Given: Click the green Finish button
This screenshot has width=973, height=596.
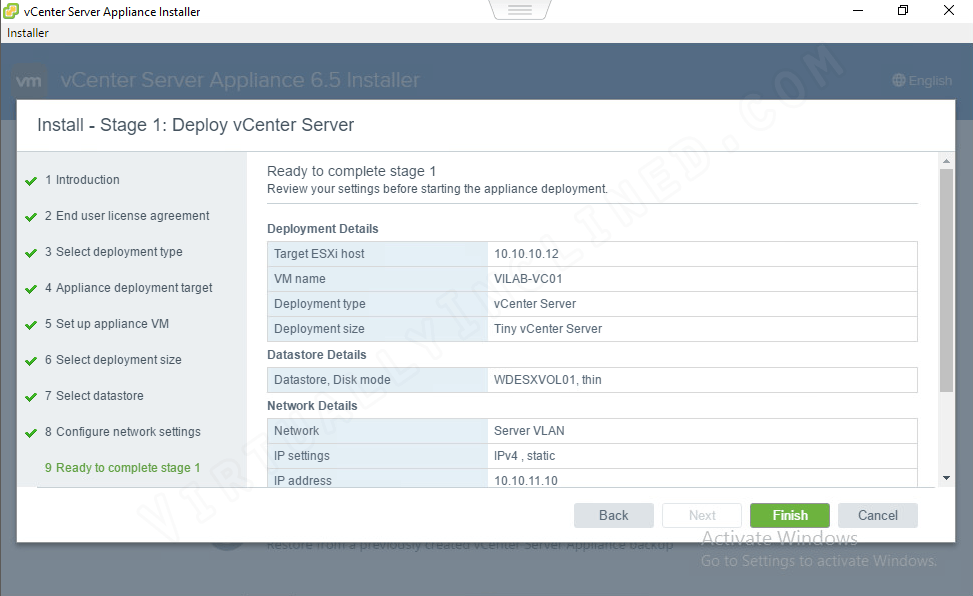Looking at the screenshot, I should point(789,515).
